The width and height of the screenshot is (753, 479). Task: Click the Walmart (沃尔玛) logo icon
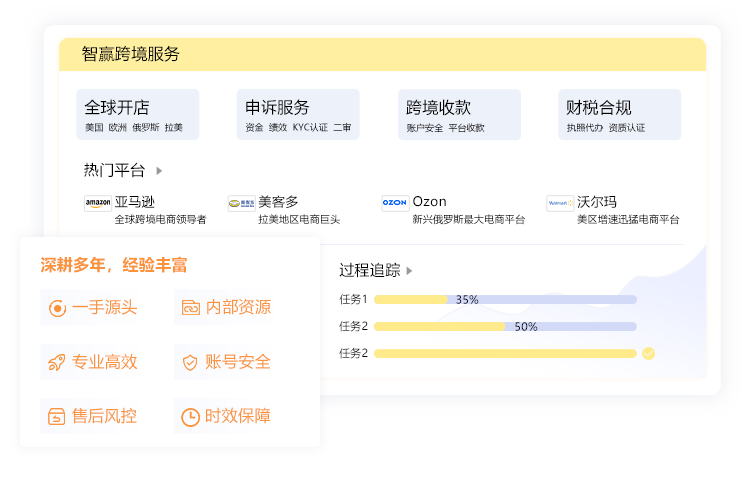click(560, 203)
